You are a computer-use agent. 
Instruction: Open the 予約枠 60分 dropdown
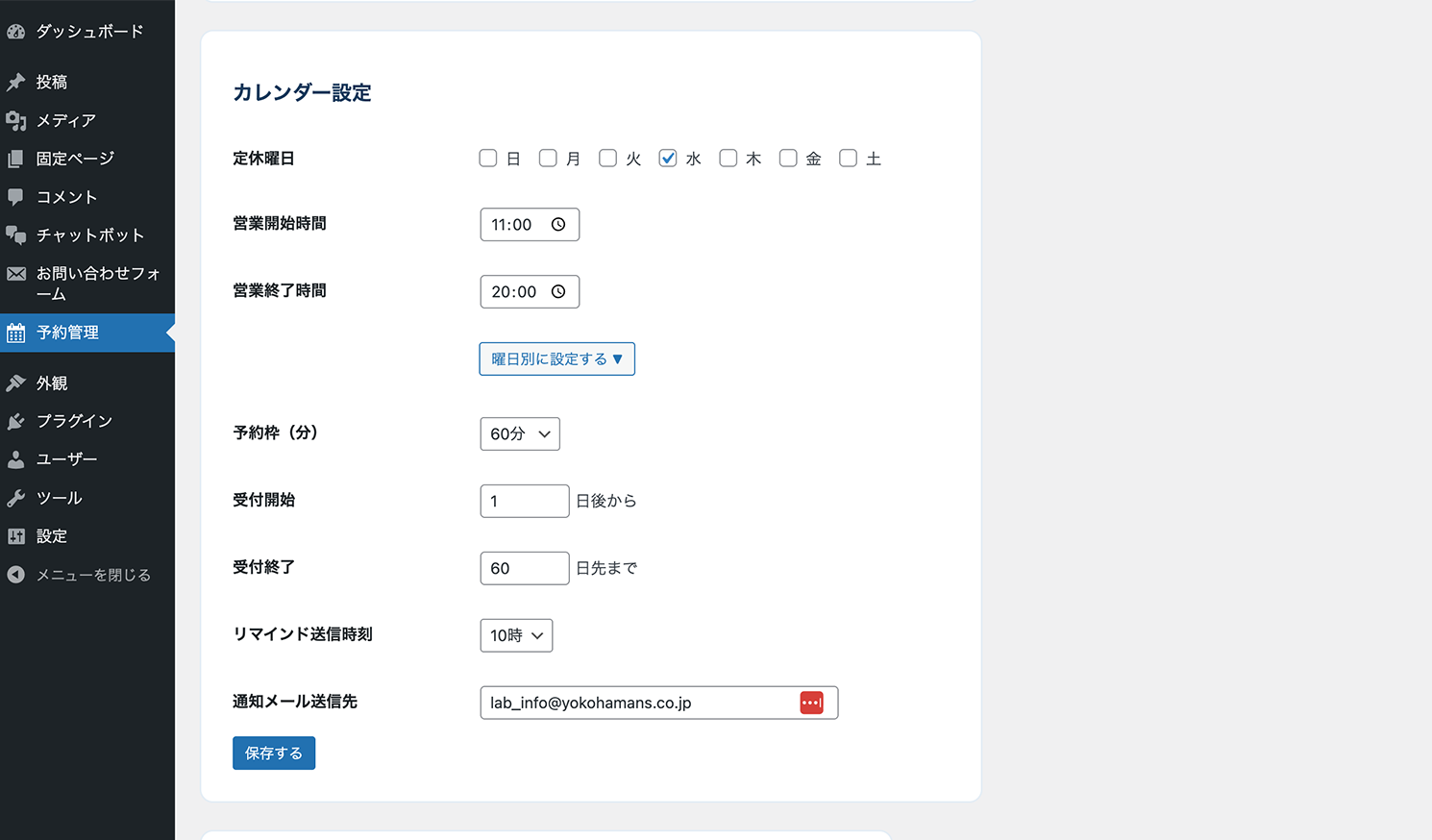coord(519,434)
